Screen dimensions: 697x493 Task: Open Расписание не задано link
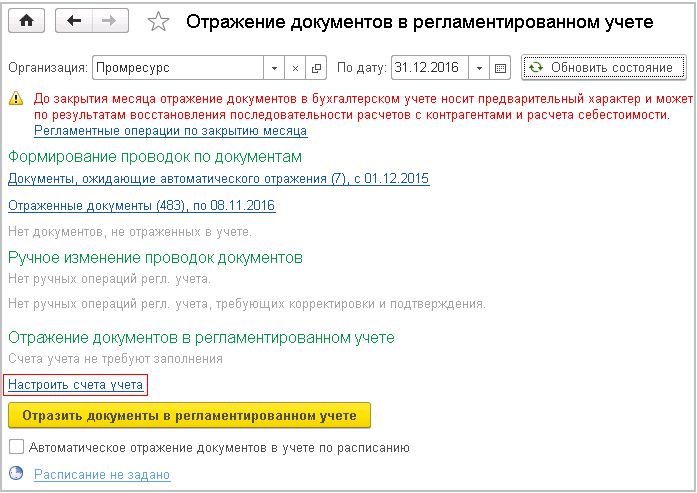pos(102,474)
